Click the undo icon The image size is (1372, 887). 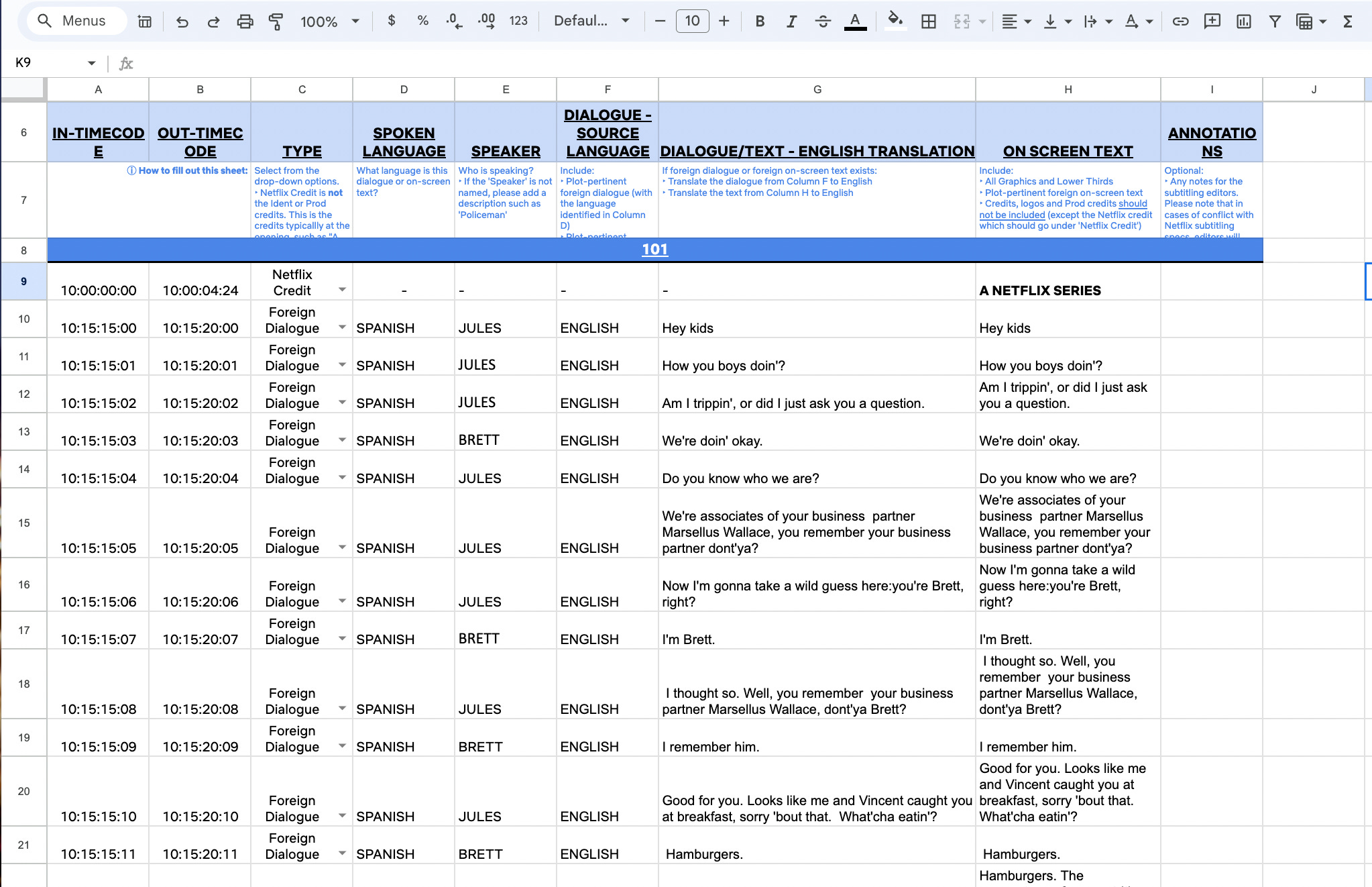[182, 21]
